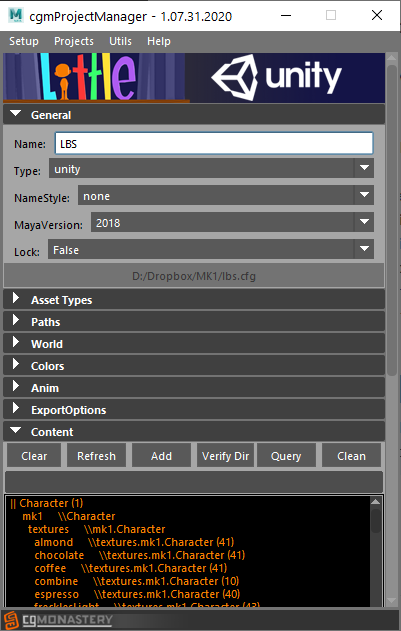Click the Name field containing LBS

pos(214,143)
